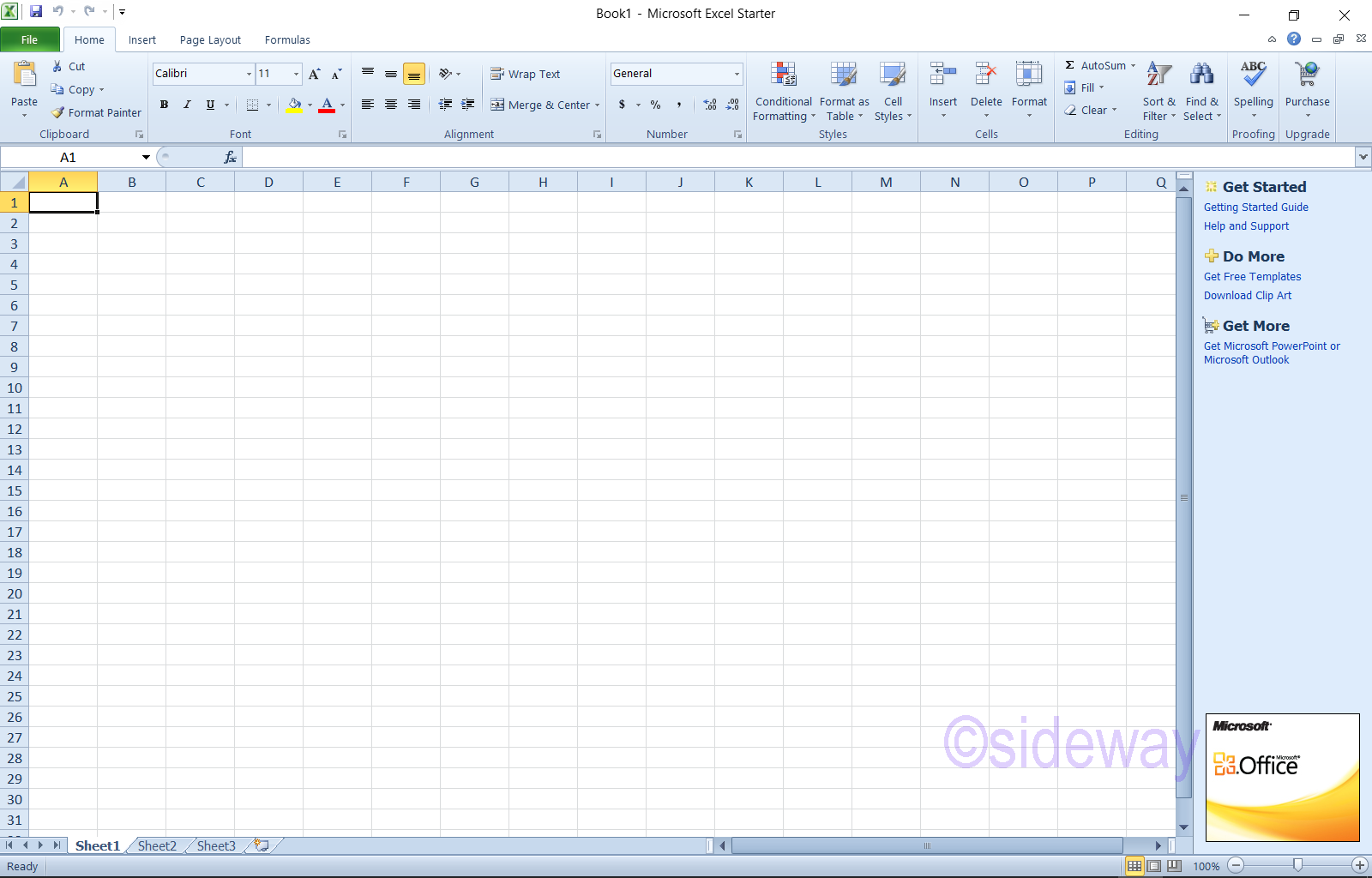Click the Save icon in quick access toolbar

pyautogui.click(x=36, y=12)
